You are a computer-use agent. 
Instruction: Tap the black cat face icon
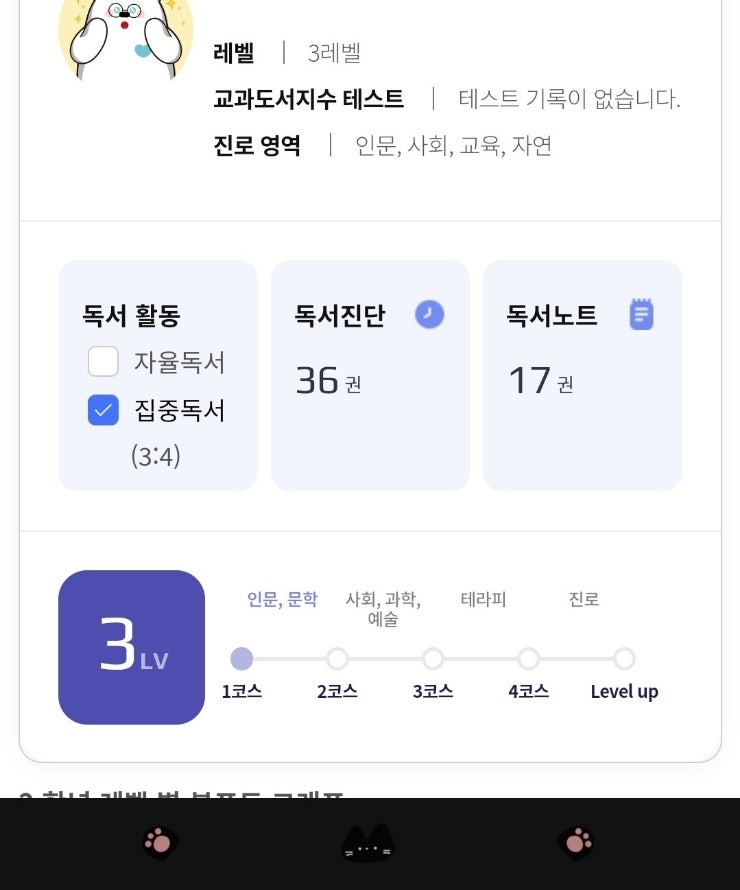click(x=368, y=844)
